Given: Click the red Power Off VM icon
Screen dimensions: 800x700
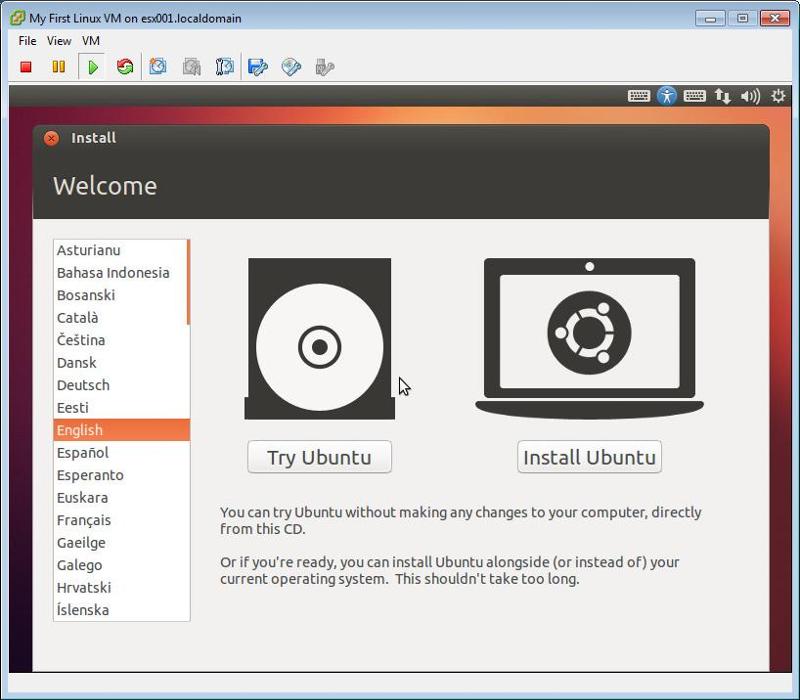Looking at the screenshot, I should click(x=26, y=67).
